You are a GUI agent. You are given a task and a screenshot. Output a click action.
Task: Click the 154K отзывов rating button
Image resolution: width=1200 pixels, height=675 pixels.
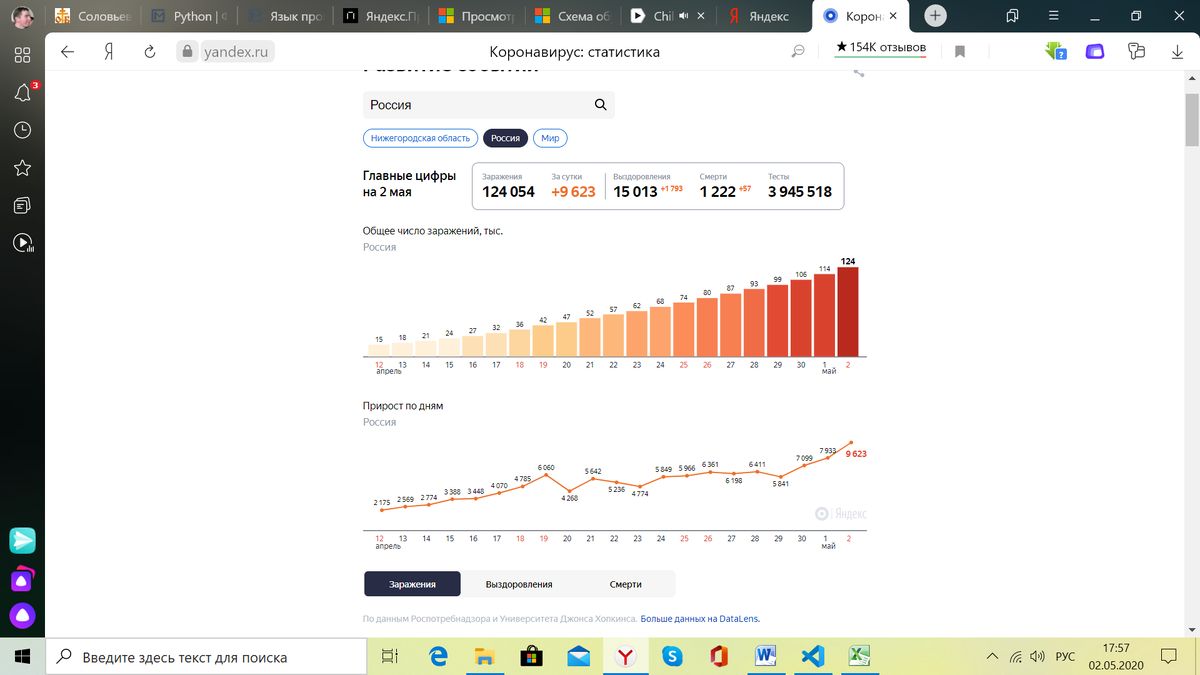point(881,47)
